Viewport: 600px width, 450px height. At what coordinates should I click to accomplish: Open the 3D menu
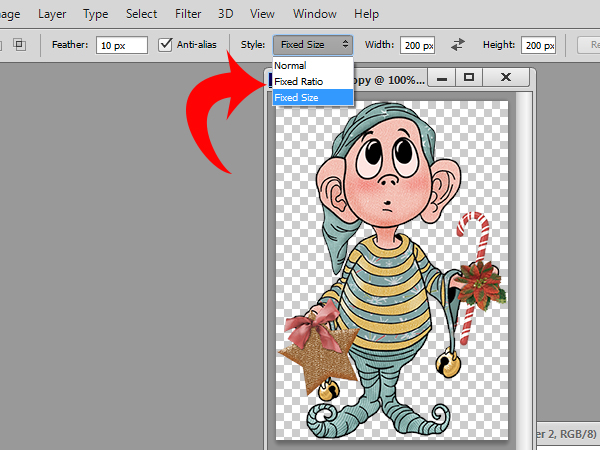coord(225,14)
